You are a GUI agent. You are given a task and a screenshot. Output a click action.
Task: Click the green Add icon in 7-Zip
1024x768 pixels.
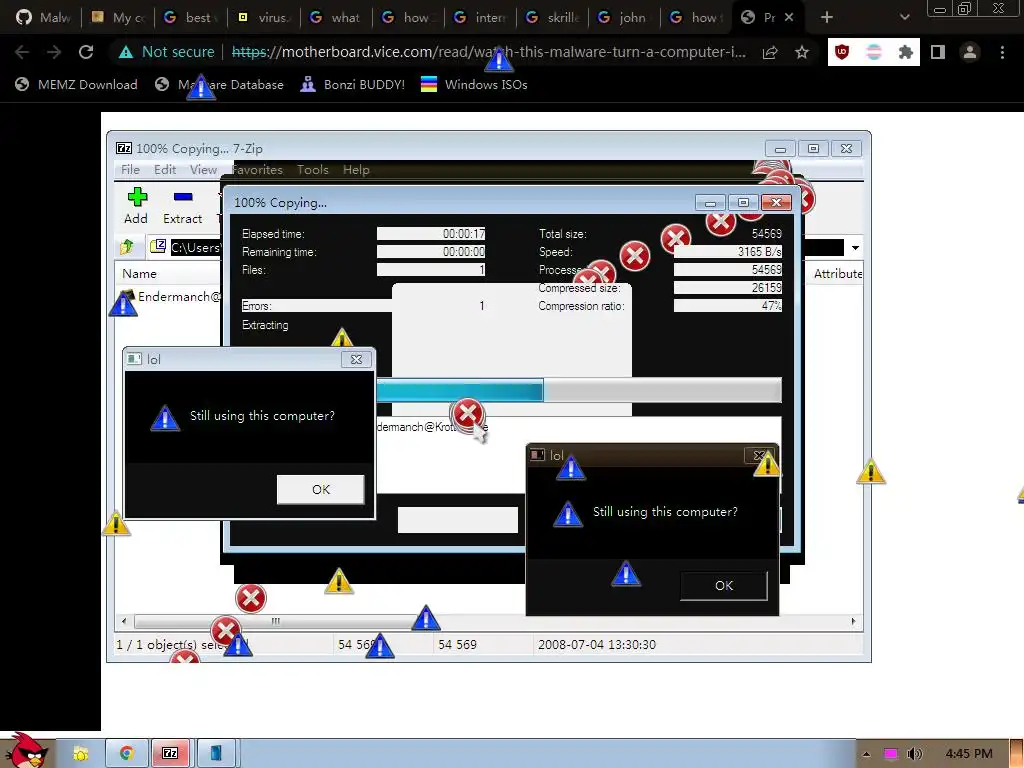coord(136,197)
